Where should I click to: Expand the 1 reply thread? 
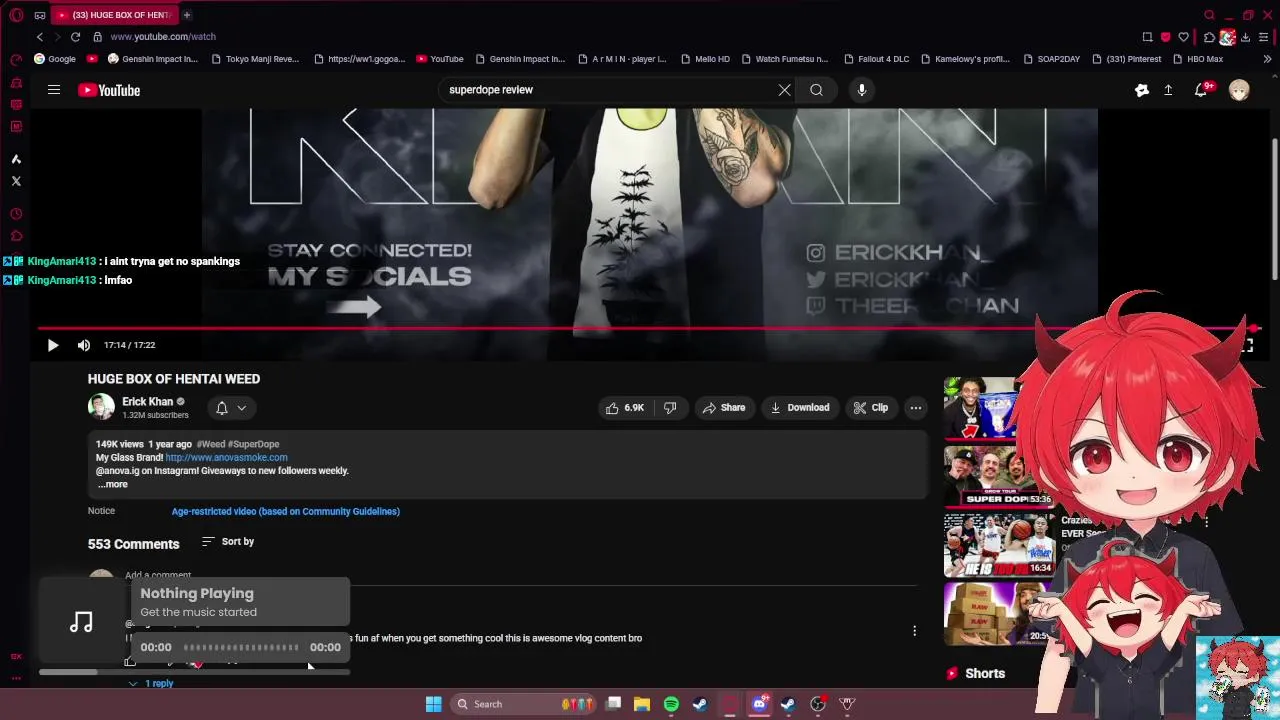[151, 683]
